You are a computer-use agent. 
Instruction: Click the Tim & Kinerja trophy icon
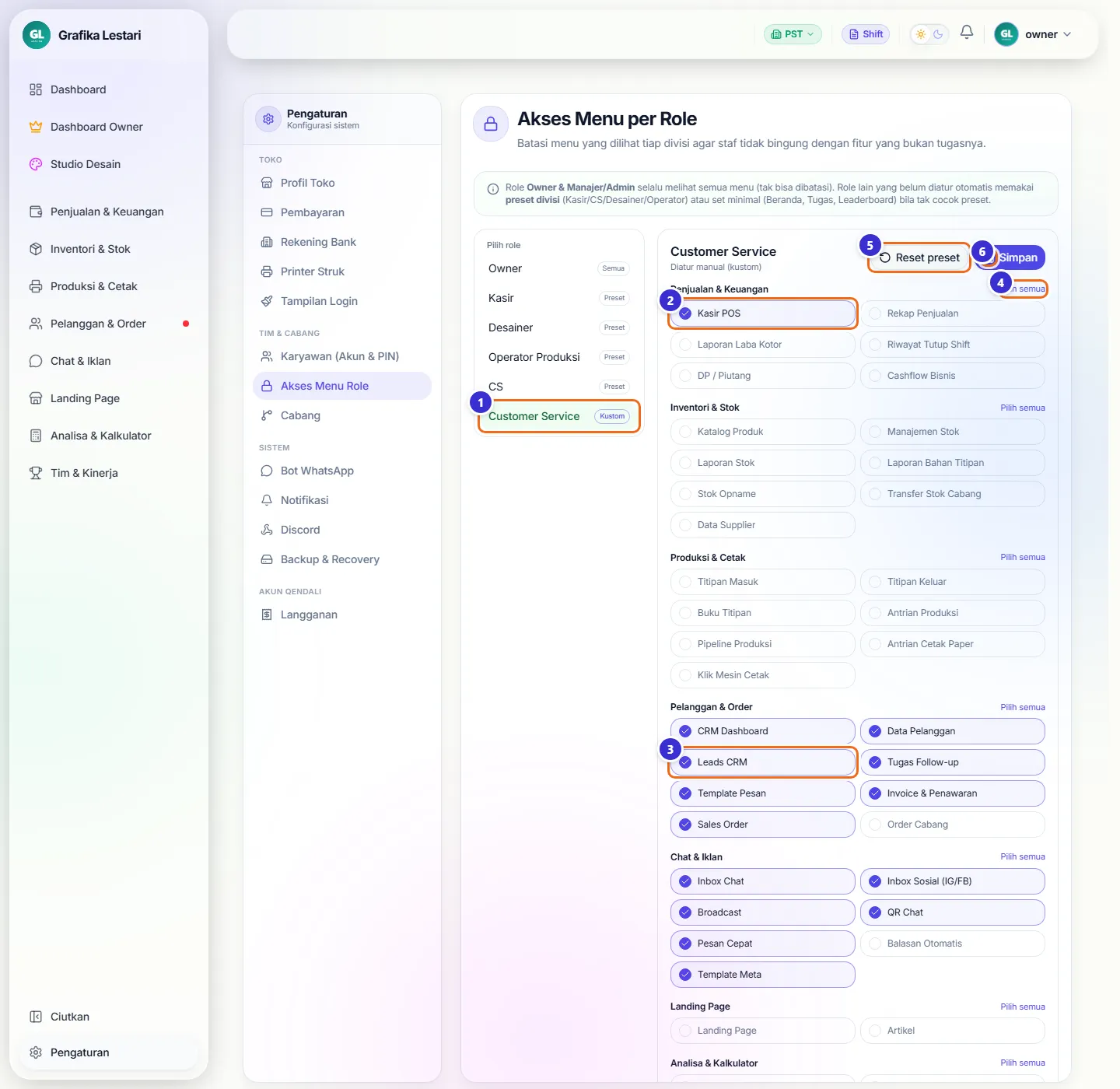click(36, 473)
